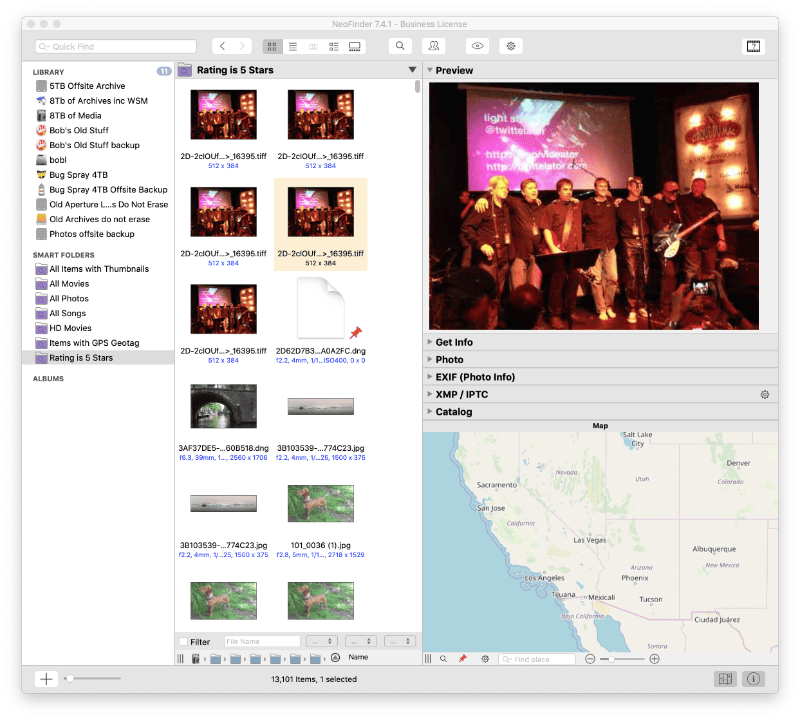Open the gear settings toolbar icon

point(511,46)
